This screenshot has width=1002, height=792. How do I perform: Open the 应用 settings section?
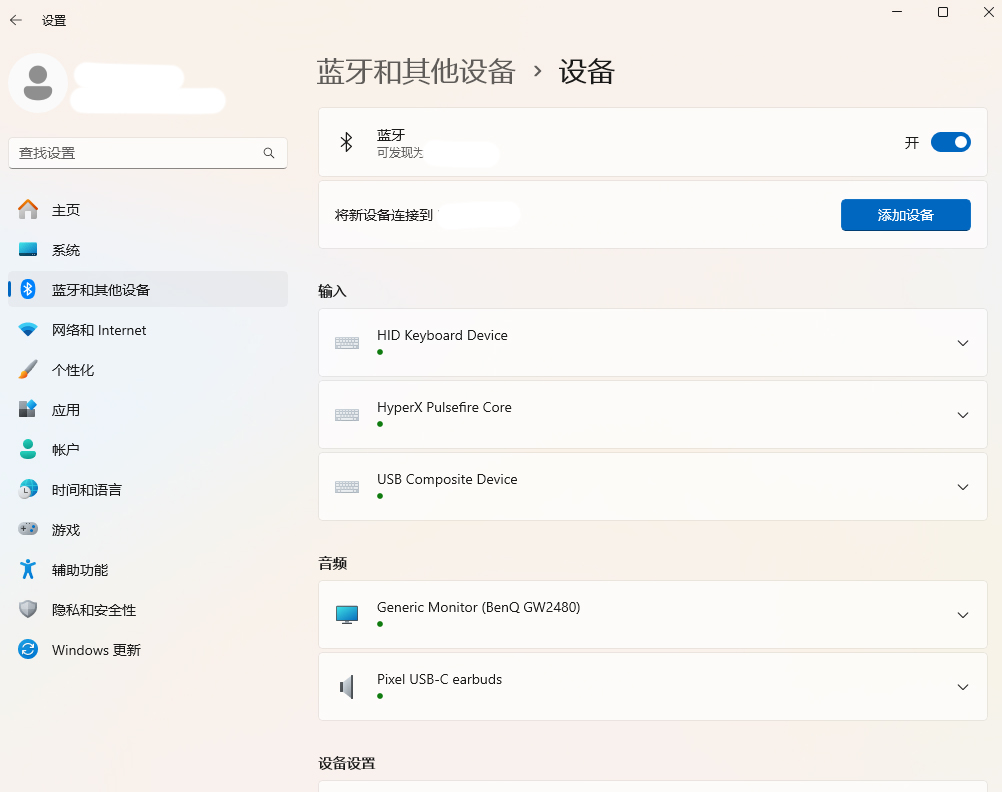[66, 410]
